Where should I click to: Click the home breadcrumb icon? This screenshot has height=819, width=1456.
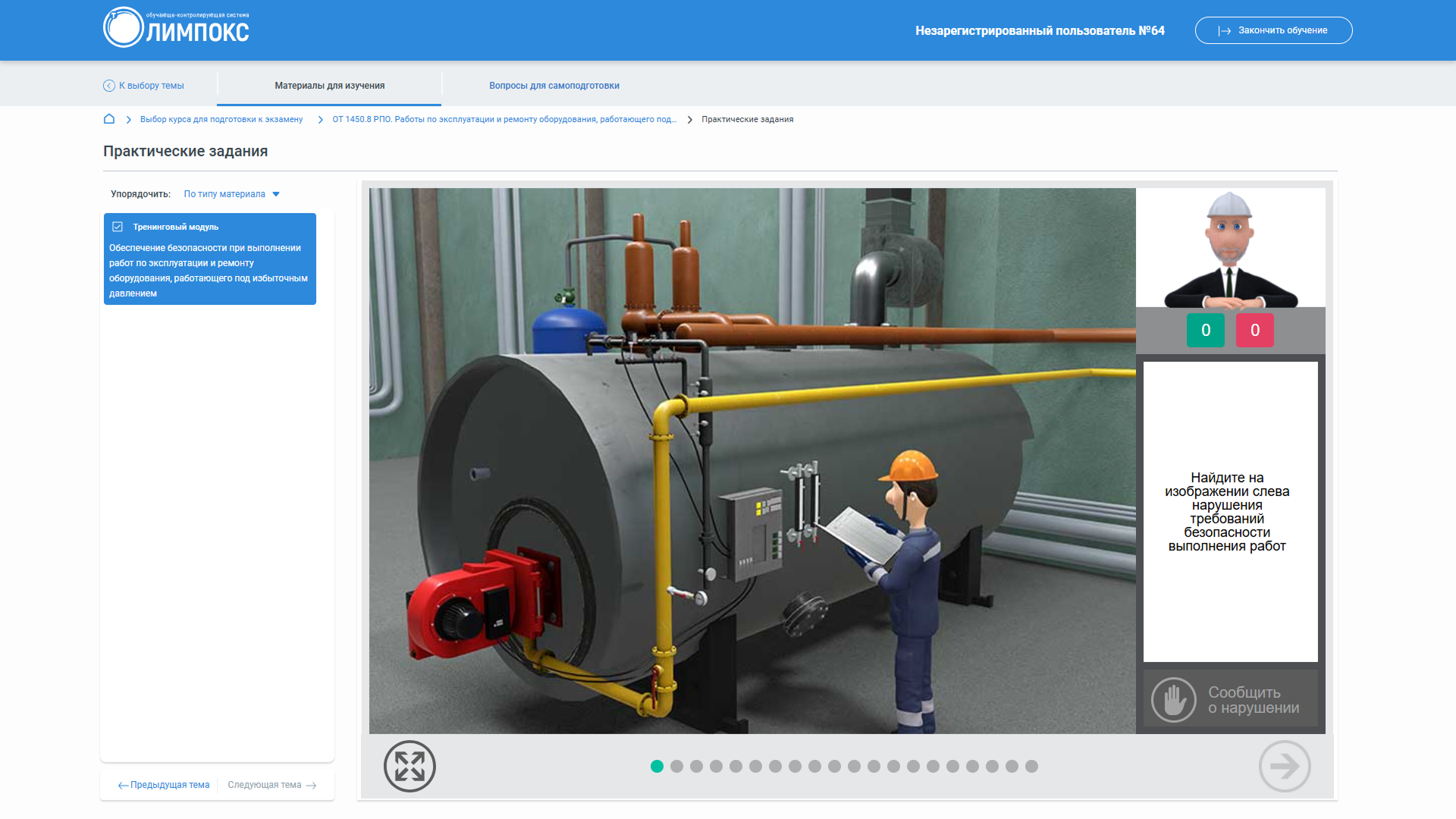(x=109, y=119)
